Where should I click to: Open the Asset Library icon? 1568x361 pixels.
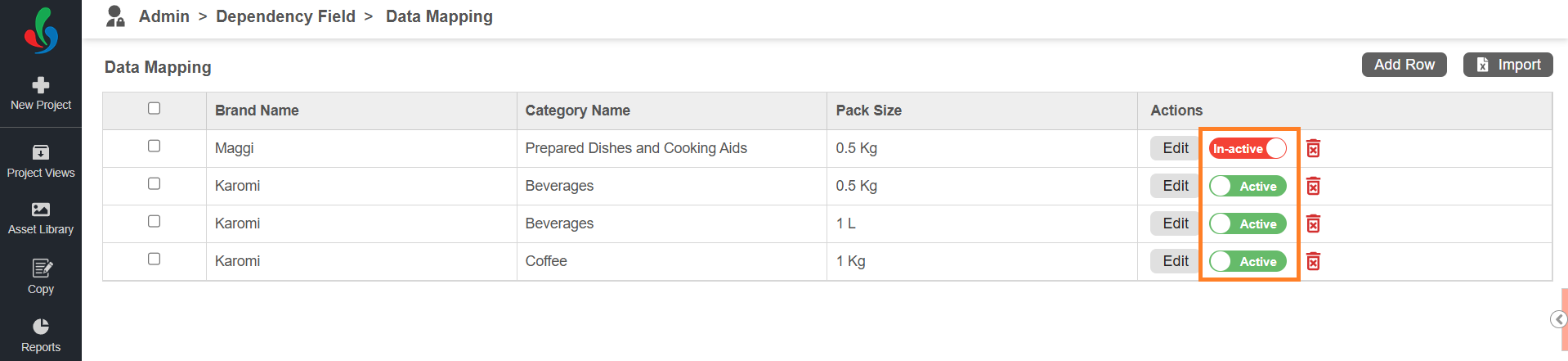coord(41,210)
